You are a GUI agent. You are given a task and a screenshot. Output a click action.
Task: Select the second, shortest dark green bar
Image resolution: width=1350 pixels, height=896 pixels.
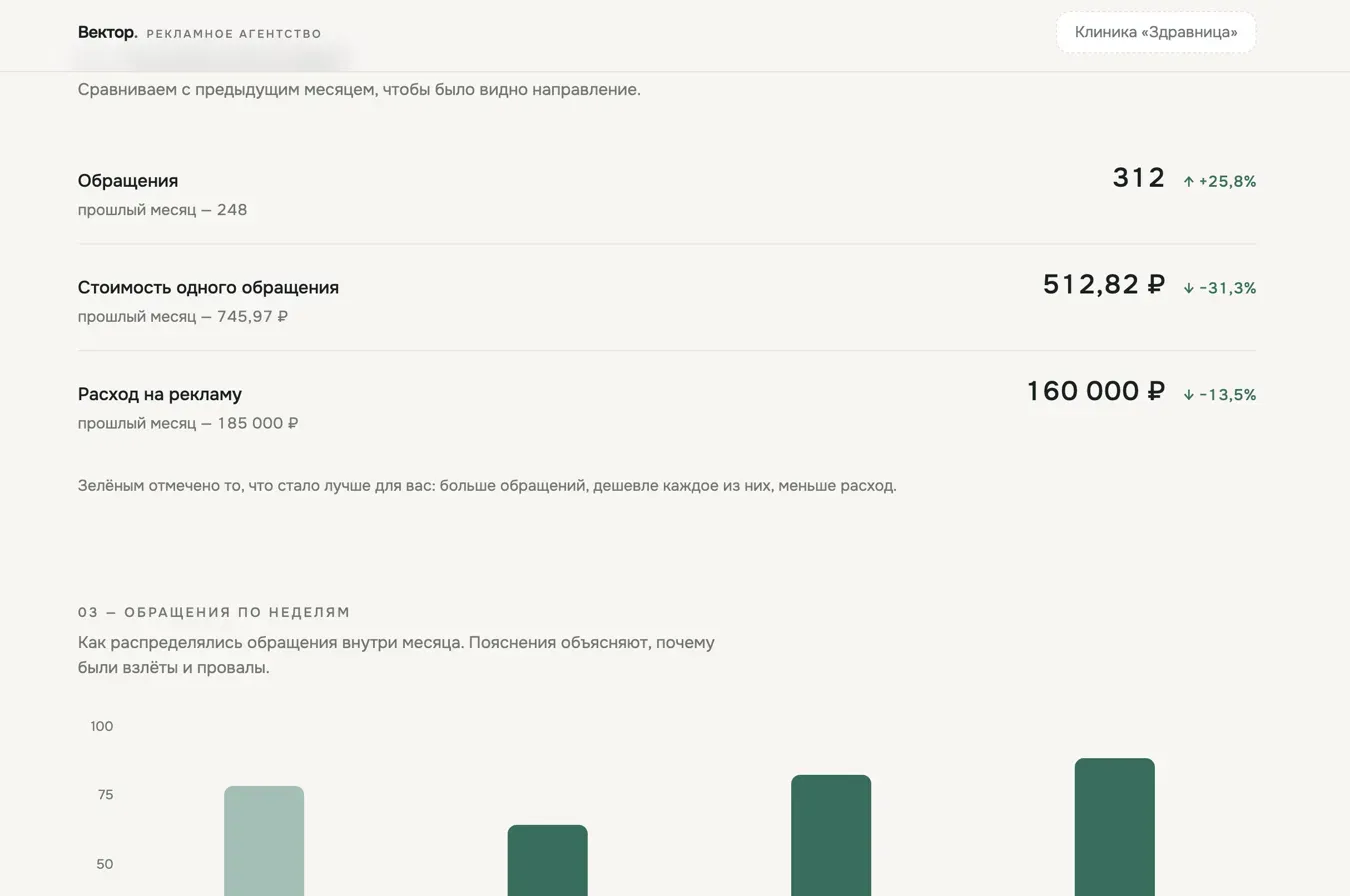[x=547, y=860]
